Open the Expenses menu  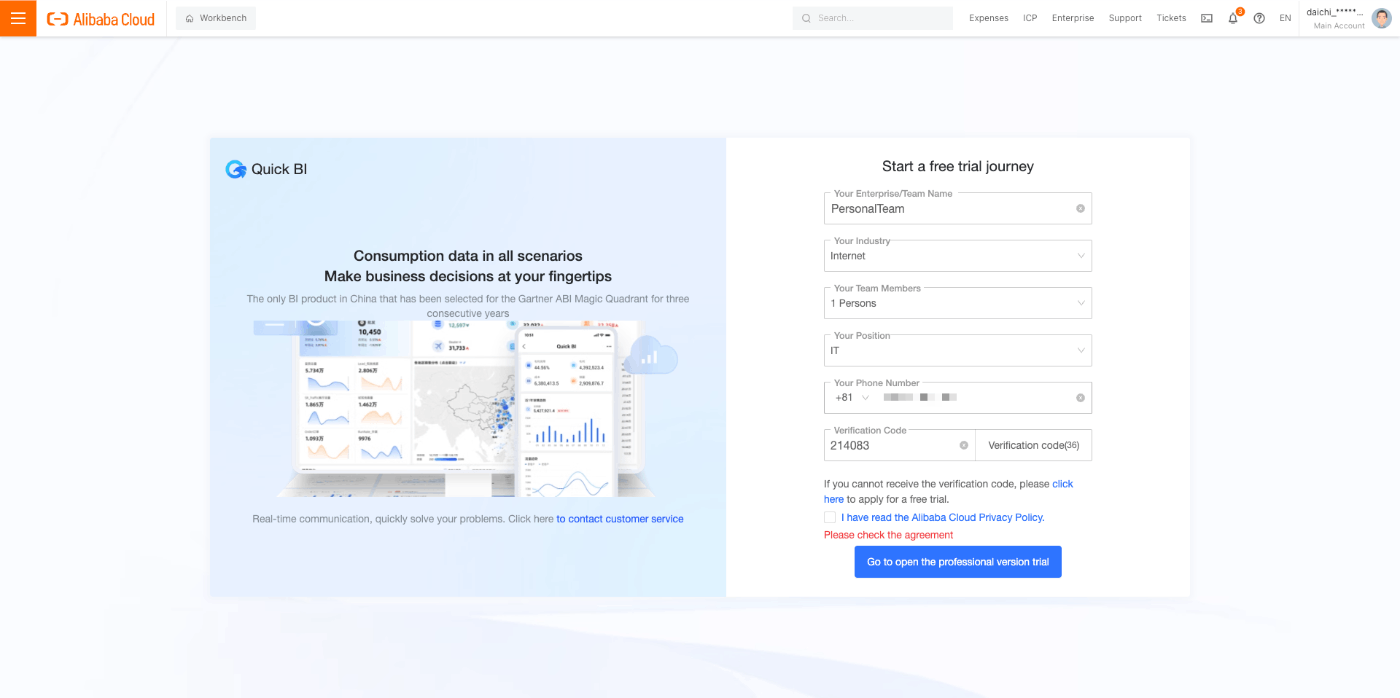coord(989,18)
